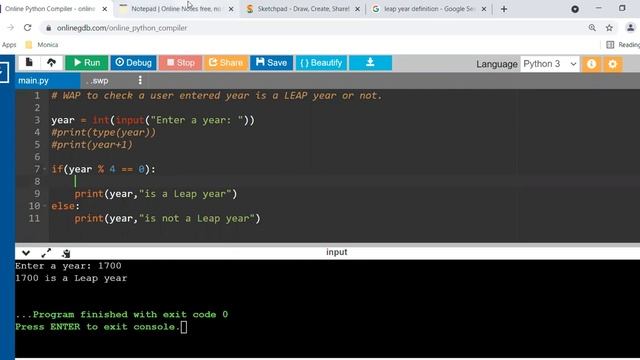Click the '1700 is a Leap year' output

71,278
